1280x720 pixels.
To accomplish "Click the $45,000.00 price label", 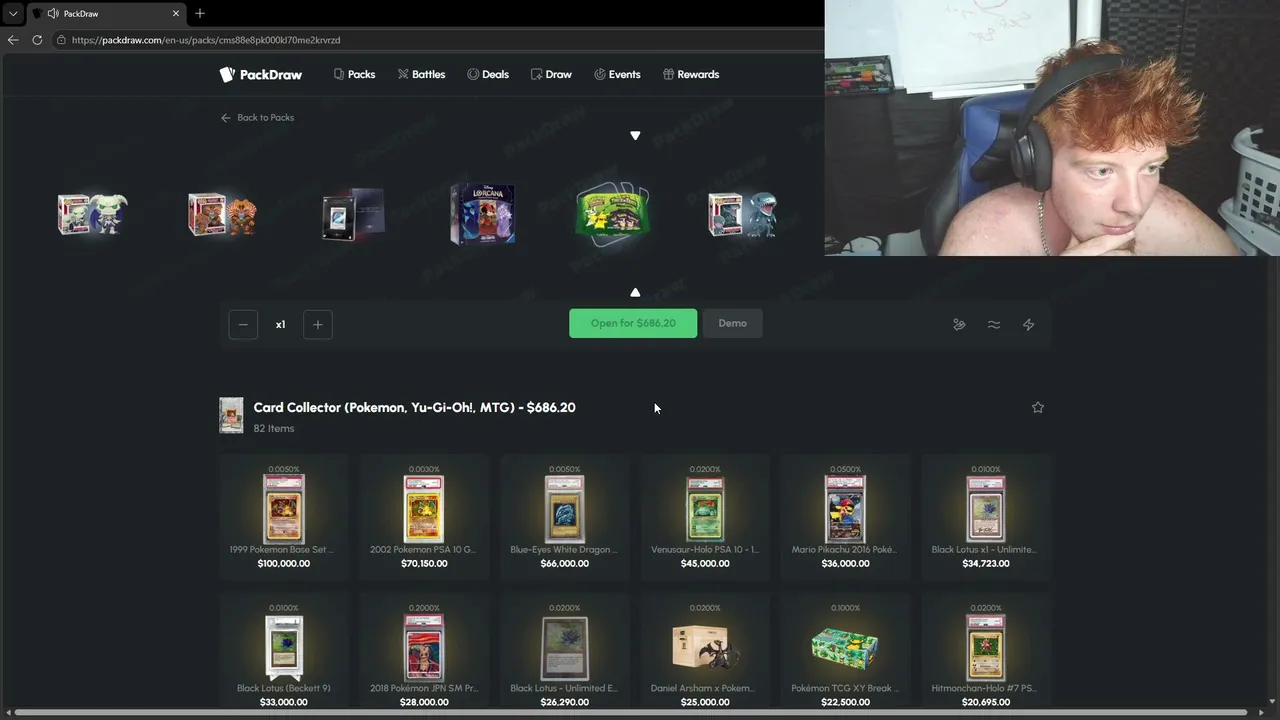I will click(705, 563).
